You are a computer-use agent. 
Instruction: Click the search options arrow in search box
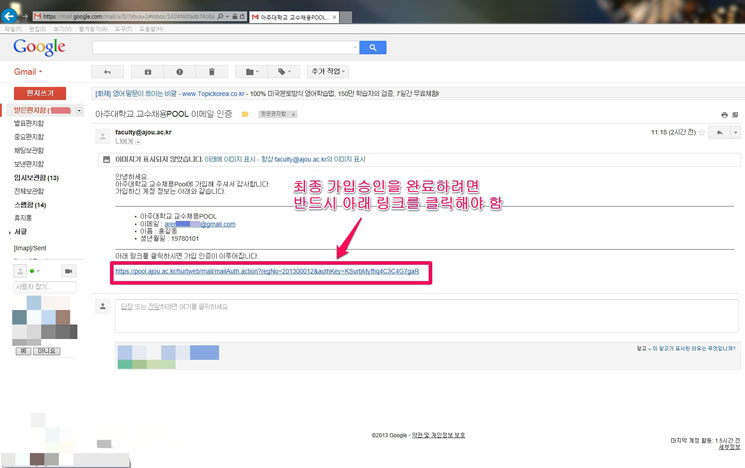[355, 48]
